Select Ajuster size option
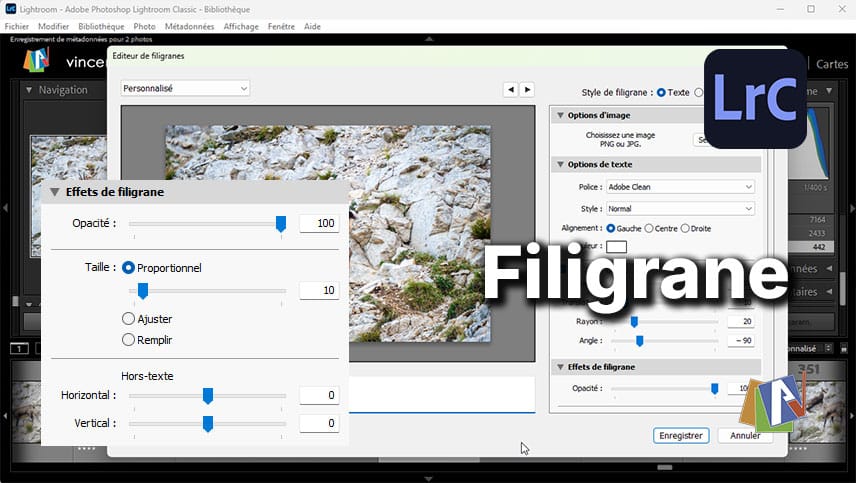856x483 pixels. tap(128, 319)
